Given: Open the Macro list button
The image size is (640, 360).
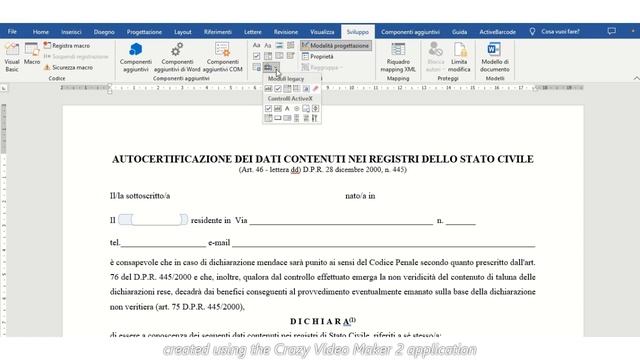Looking at the screenshot, I should (x=32, y=54).
